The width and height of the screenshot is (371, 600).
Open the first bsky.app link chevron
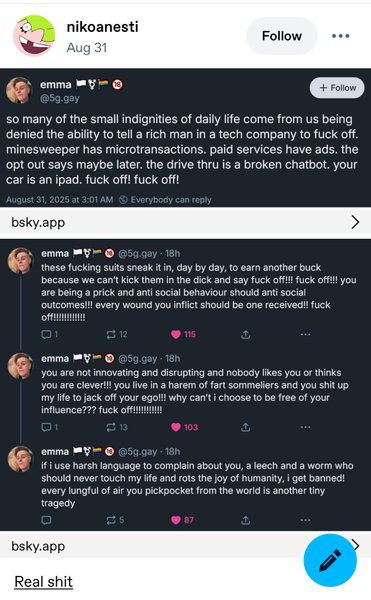[355, 222]
